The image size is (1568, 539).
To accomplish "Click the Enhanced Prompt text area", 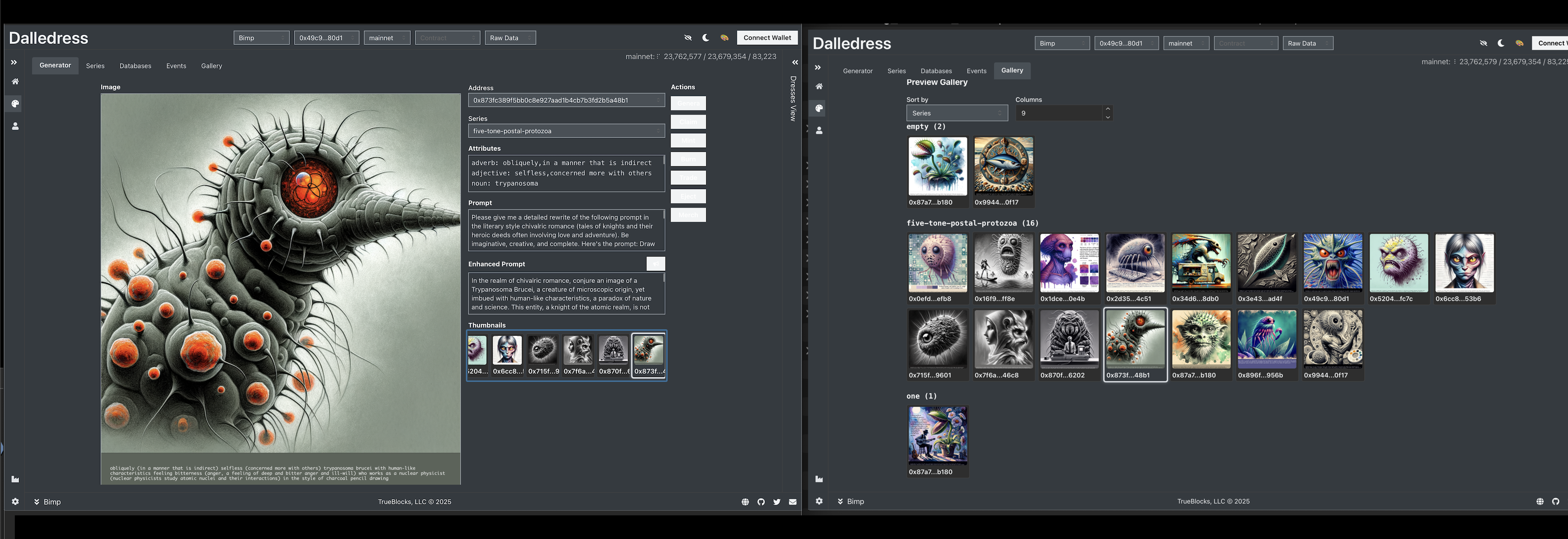I will (x=566, y=294).
